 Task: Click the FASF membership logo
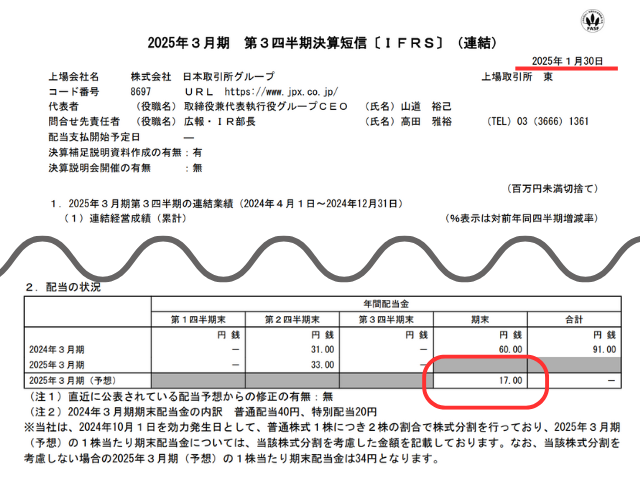click(593, 20)
